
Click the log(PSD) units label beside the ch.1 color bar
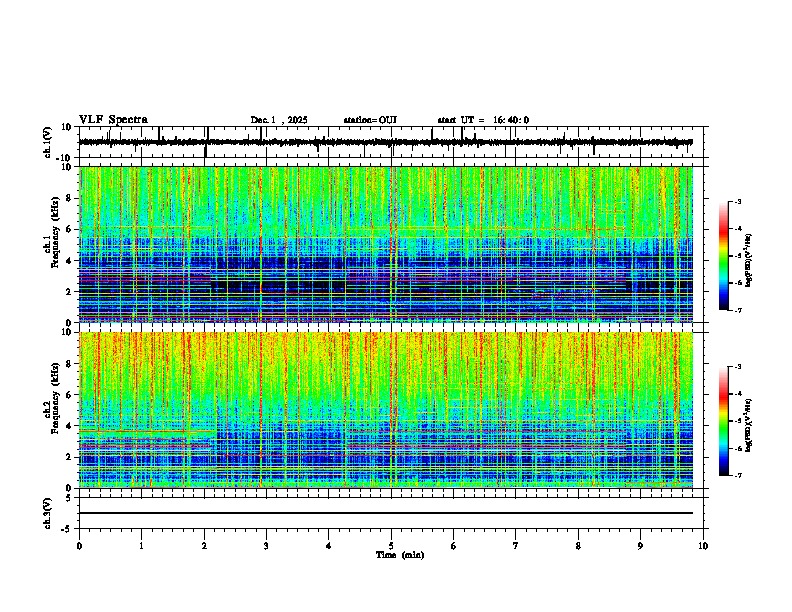[749, 261]
